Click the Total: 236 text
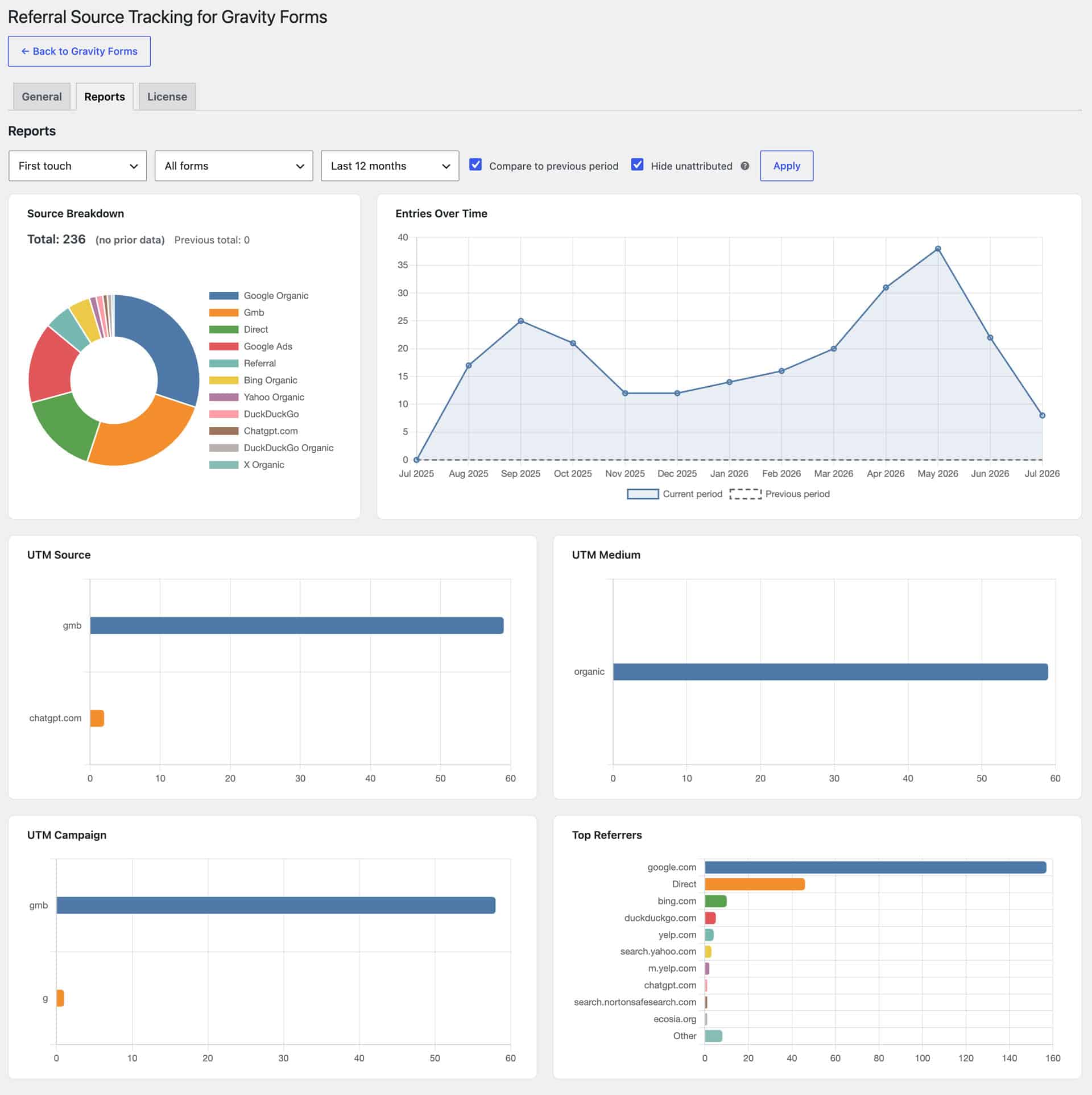1092x1095 pixels. 56,239
